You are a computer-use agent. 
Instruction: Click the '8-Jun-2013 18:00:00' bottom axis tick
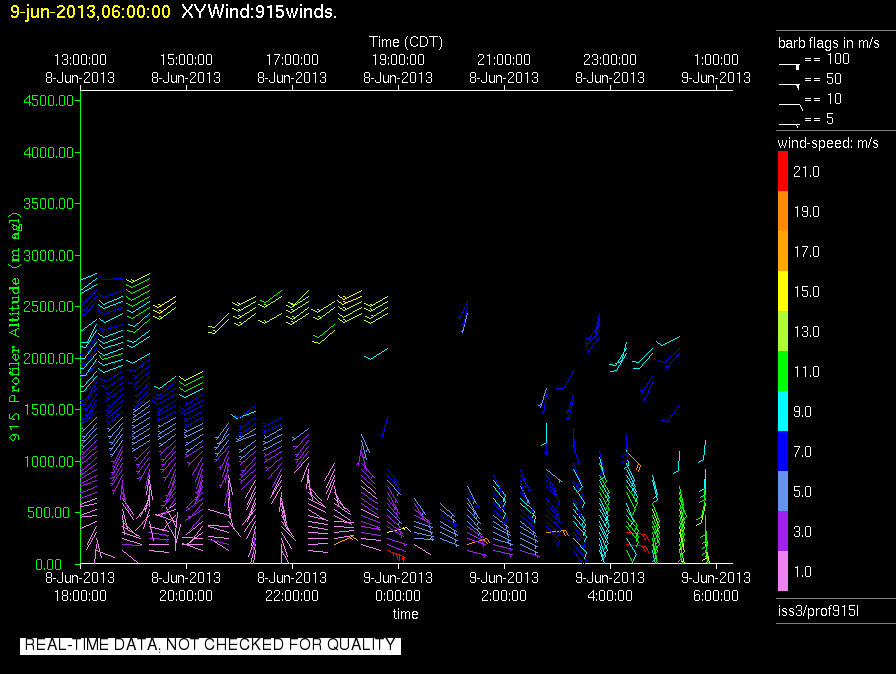point(80,587)
